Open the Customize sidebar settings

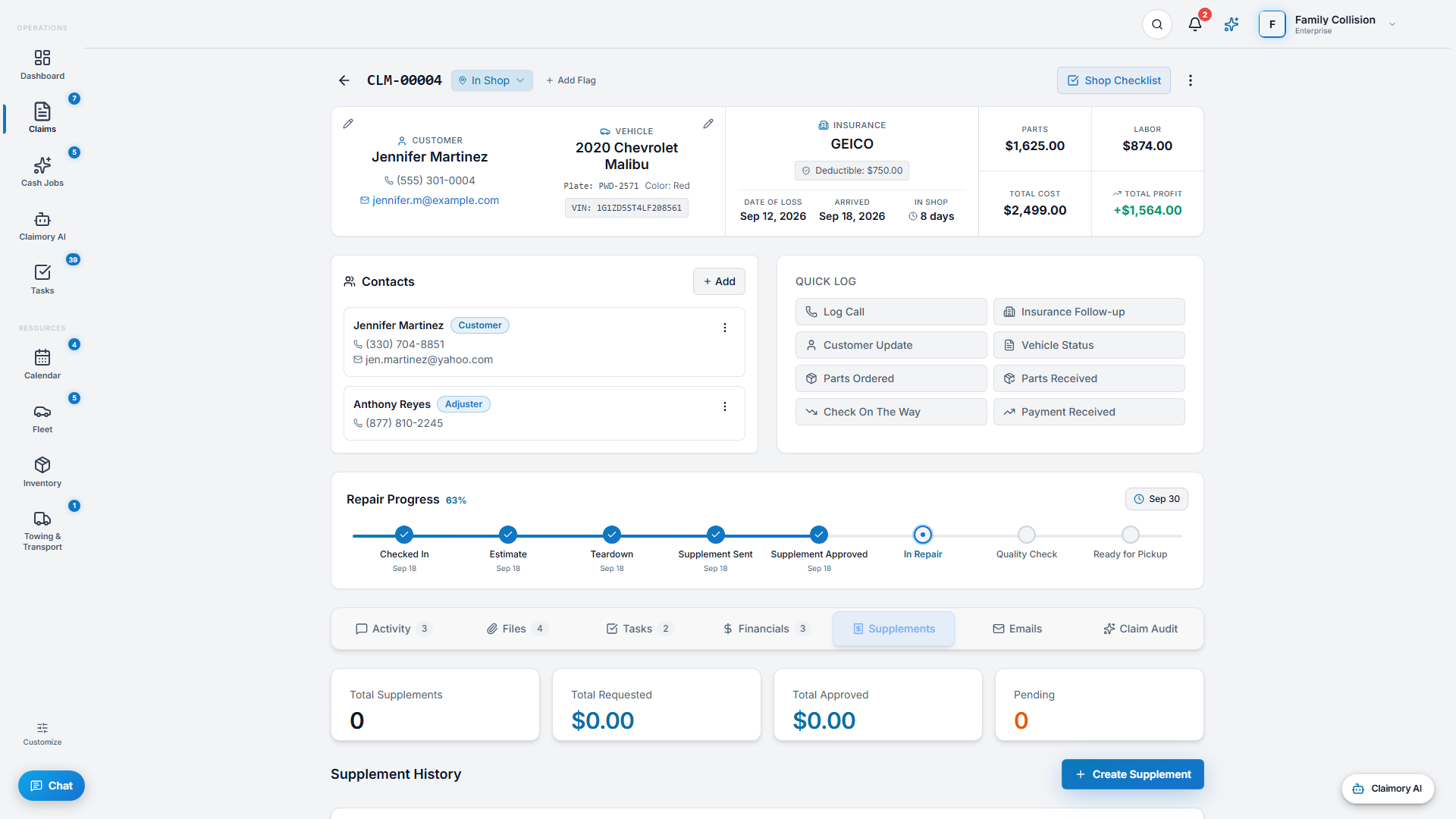coord(42,733)
